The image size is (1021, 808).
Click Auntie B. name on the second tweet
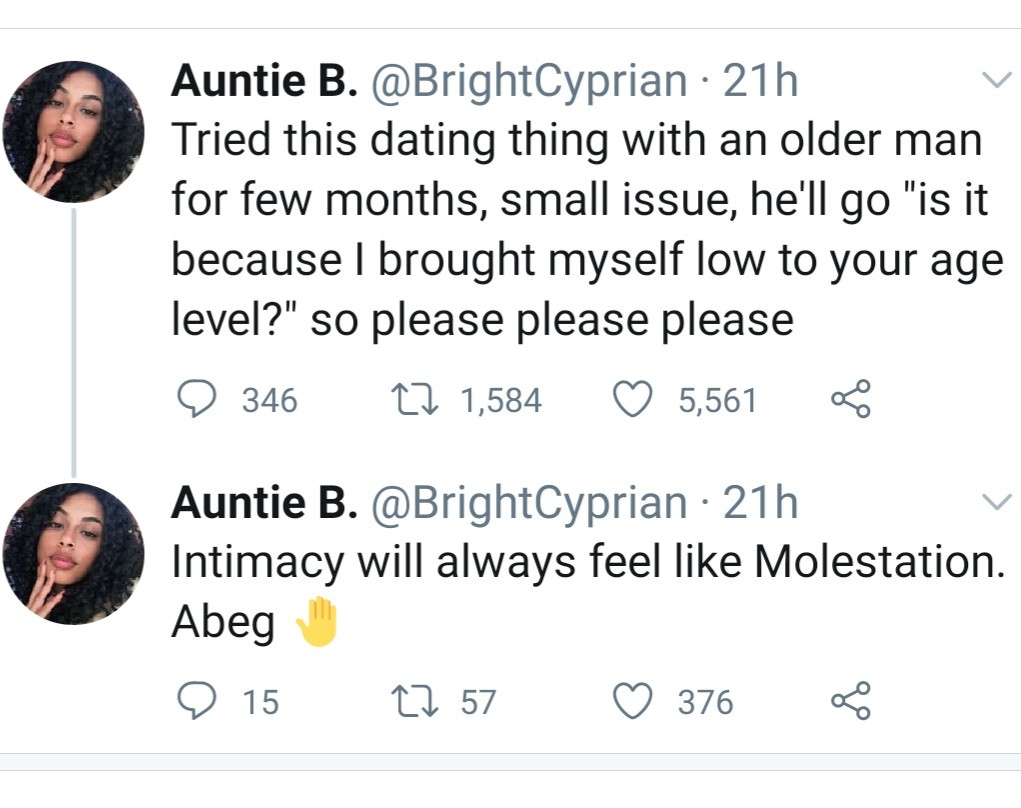(265, 503)
